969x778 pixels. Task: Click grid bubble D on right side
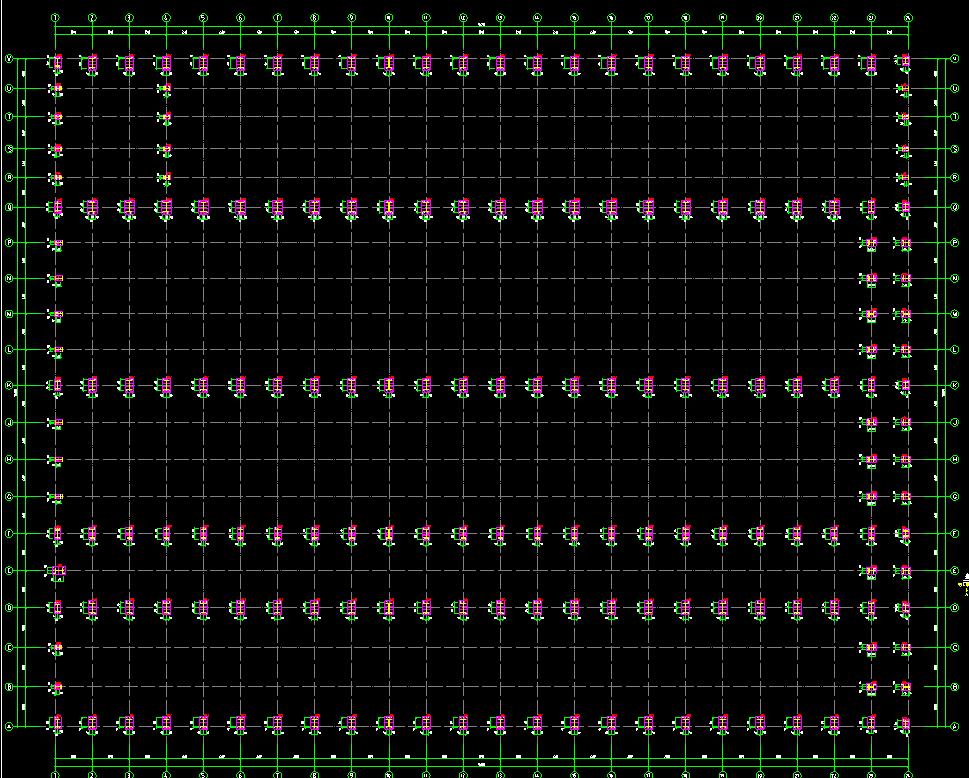coord(955,607)
